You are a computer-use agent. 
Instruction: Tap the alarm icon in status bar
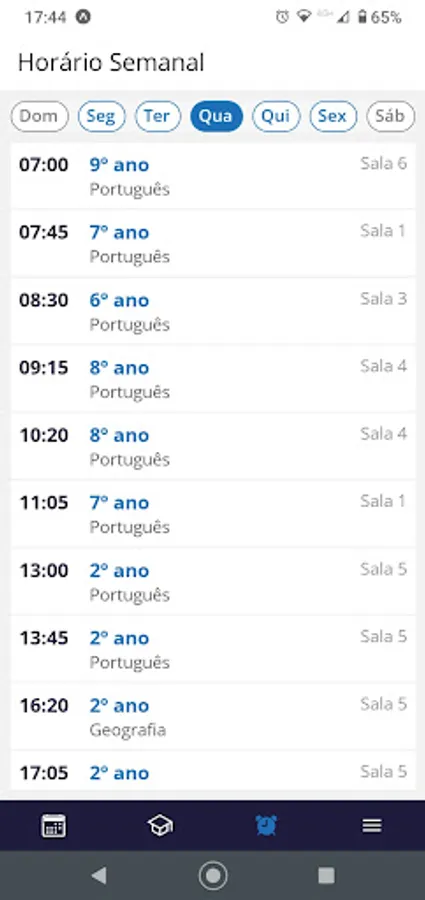(282, 17)
